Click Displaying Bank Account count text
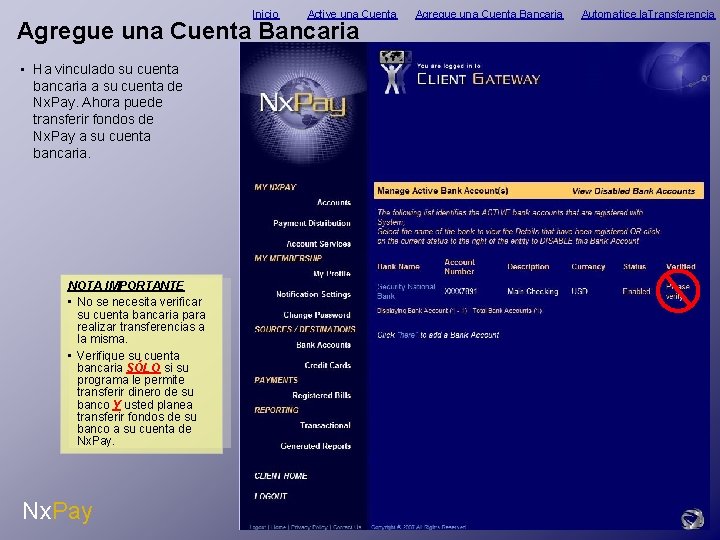Image resolution: width=720 pixels, height=540 pixels. click(x=459, y=311)
